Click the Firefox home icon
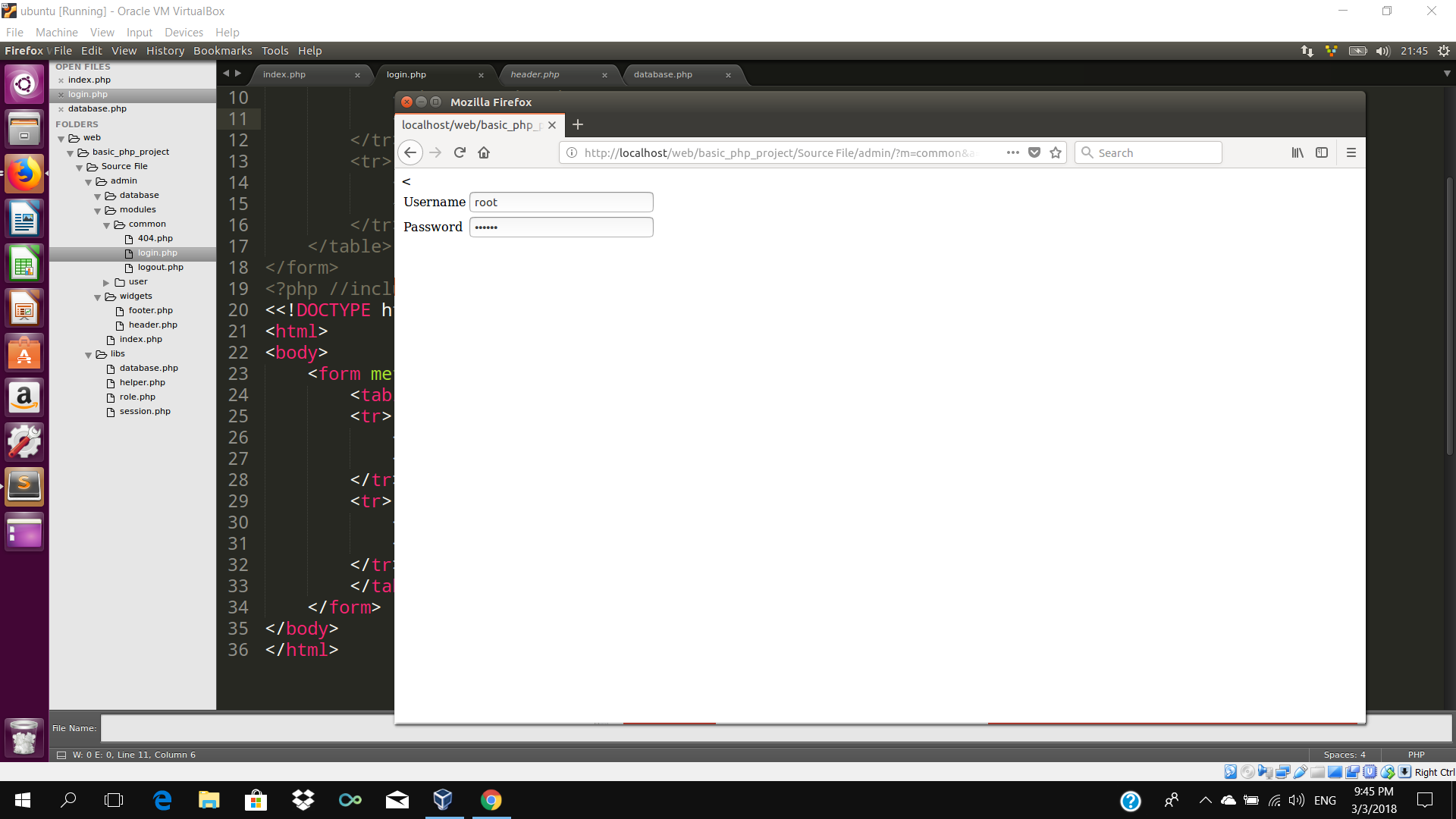The height and width of the screenshot is (819, 1456). (x=484, y=152)
